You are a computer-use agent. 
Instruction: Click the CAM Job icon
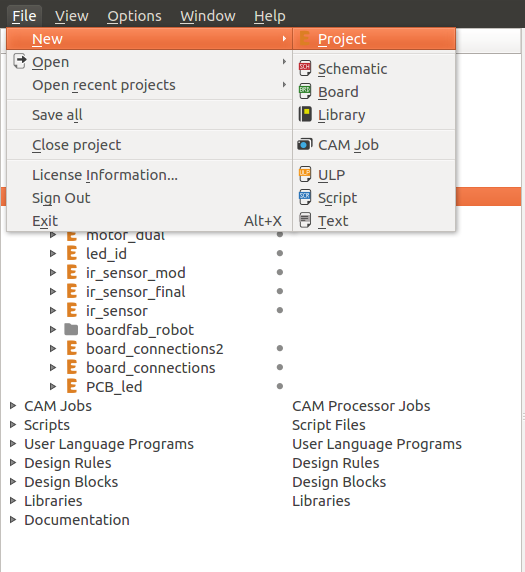point(305,144)
